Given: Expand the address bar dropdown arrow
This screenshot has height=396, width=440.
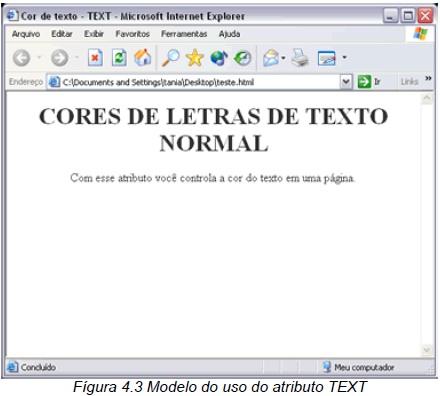Looking at the screenshot, I should point(346,82).
